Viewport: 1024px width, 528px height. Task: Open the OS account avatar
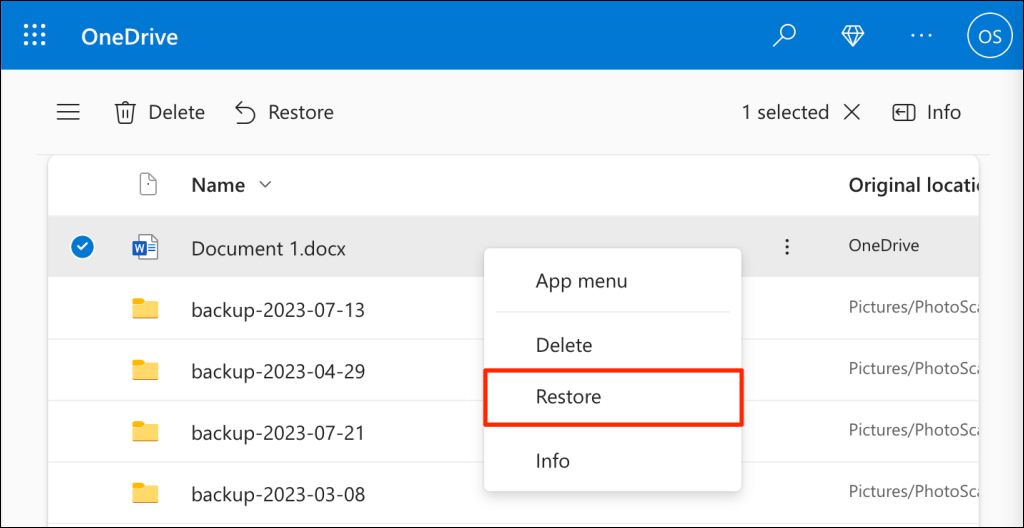pyautogui.click(x=990, y=36)
